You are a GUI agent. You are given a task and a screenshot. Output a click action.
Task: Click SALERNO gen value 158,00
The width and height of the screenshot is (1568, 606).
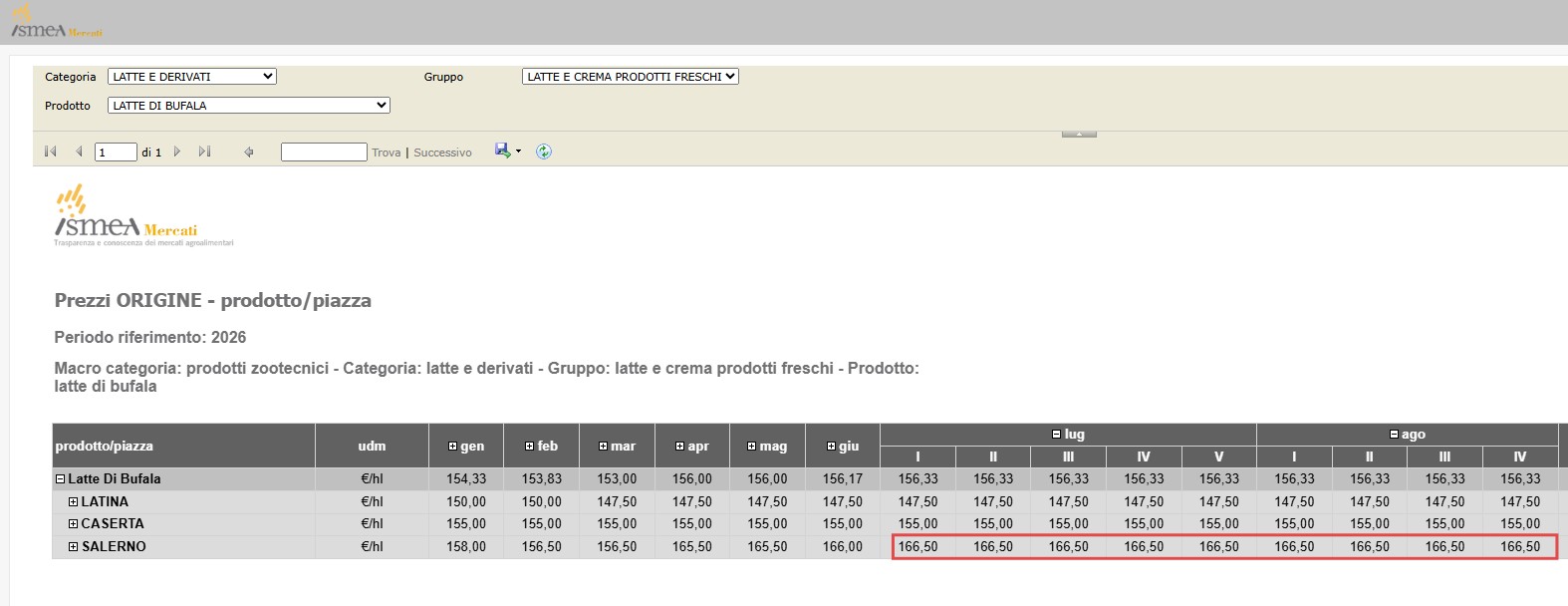click(x=466, y=547)
